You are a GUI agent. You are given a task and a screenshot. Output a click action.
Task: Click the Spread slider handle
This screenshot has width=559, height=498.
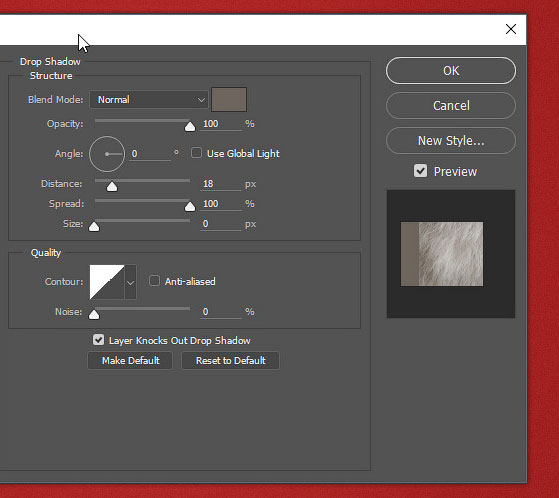click(x=190, y=206)
